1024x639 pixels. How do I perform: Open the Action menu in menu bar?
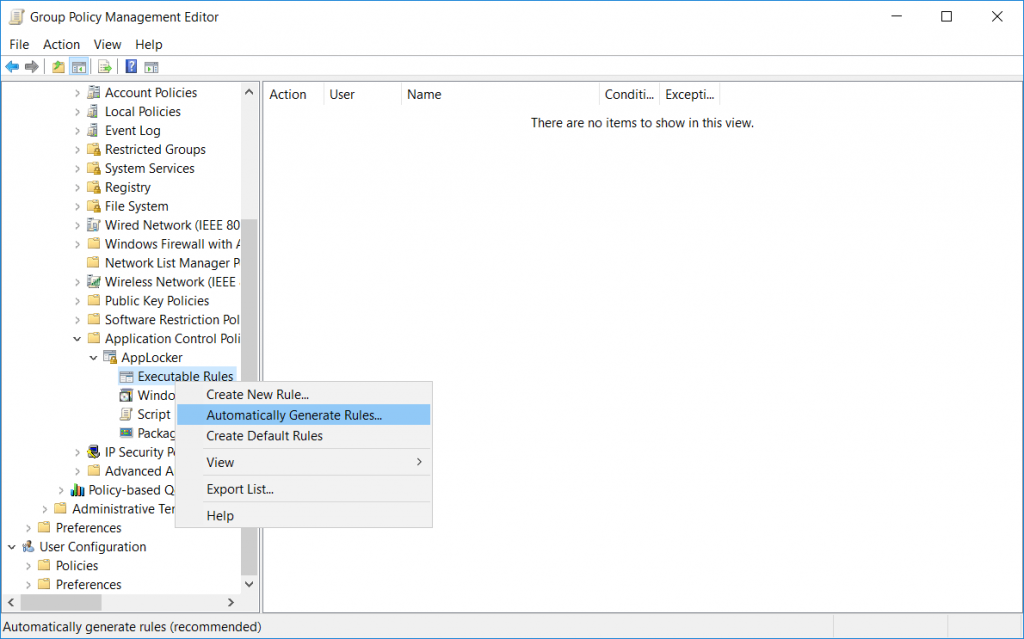pyautogui.click(x=61, y=44)
